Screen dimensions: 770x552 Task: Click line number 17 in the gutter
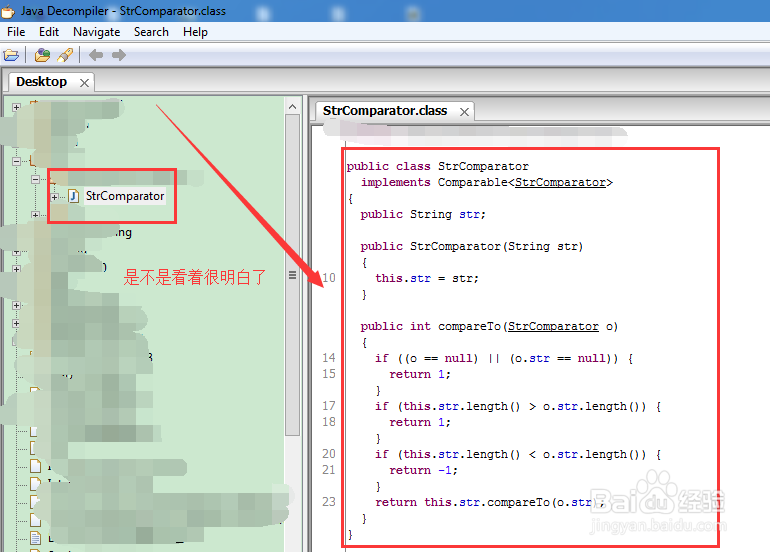329,406
